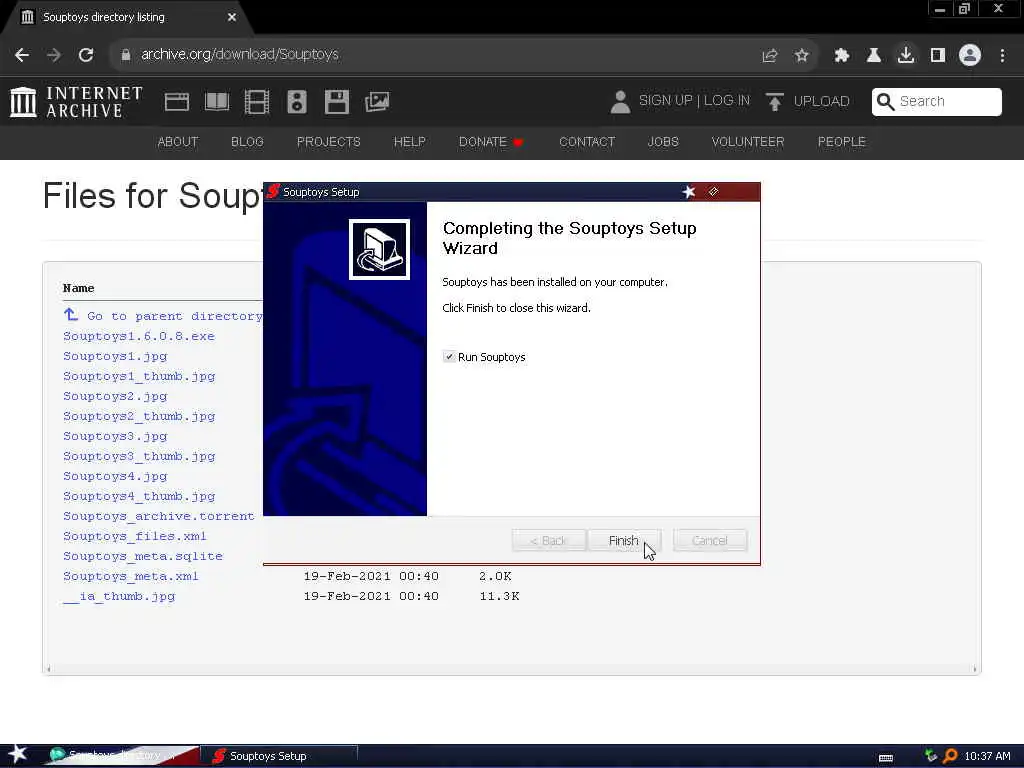Open the JOBS menu item
Viewport: 1024px width, 768px height.
click(x=663, y=142)
